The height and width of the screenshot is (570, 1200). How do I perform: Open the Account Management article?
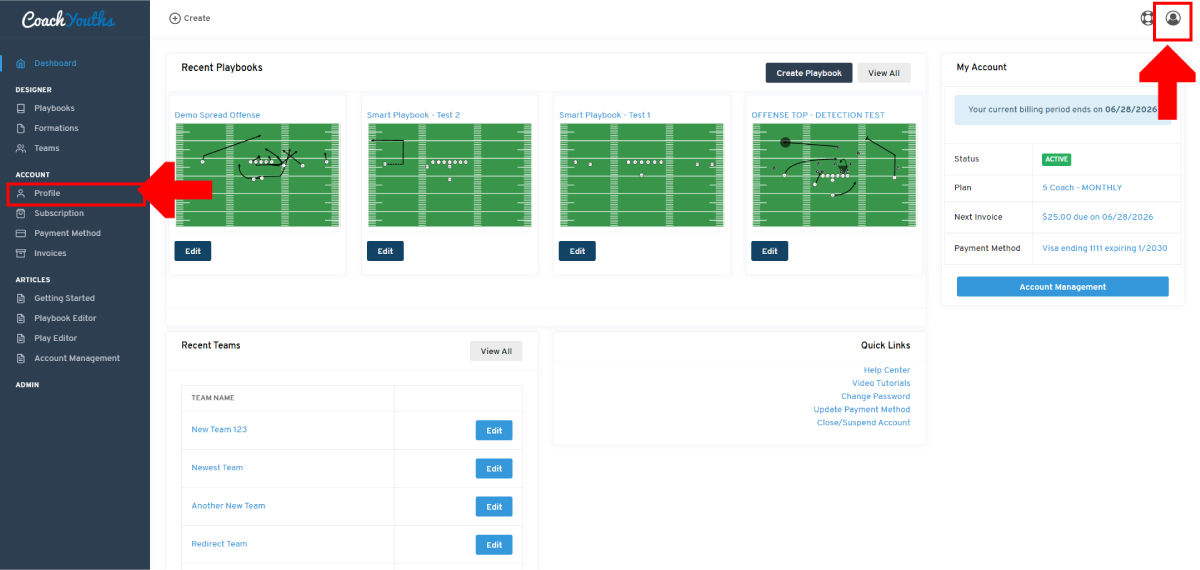click(x=77, y=358)
